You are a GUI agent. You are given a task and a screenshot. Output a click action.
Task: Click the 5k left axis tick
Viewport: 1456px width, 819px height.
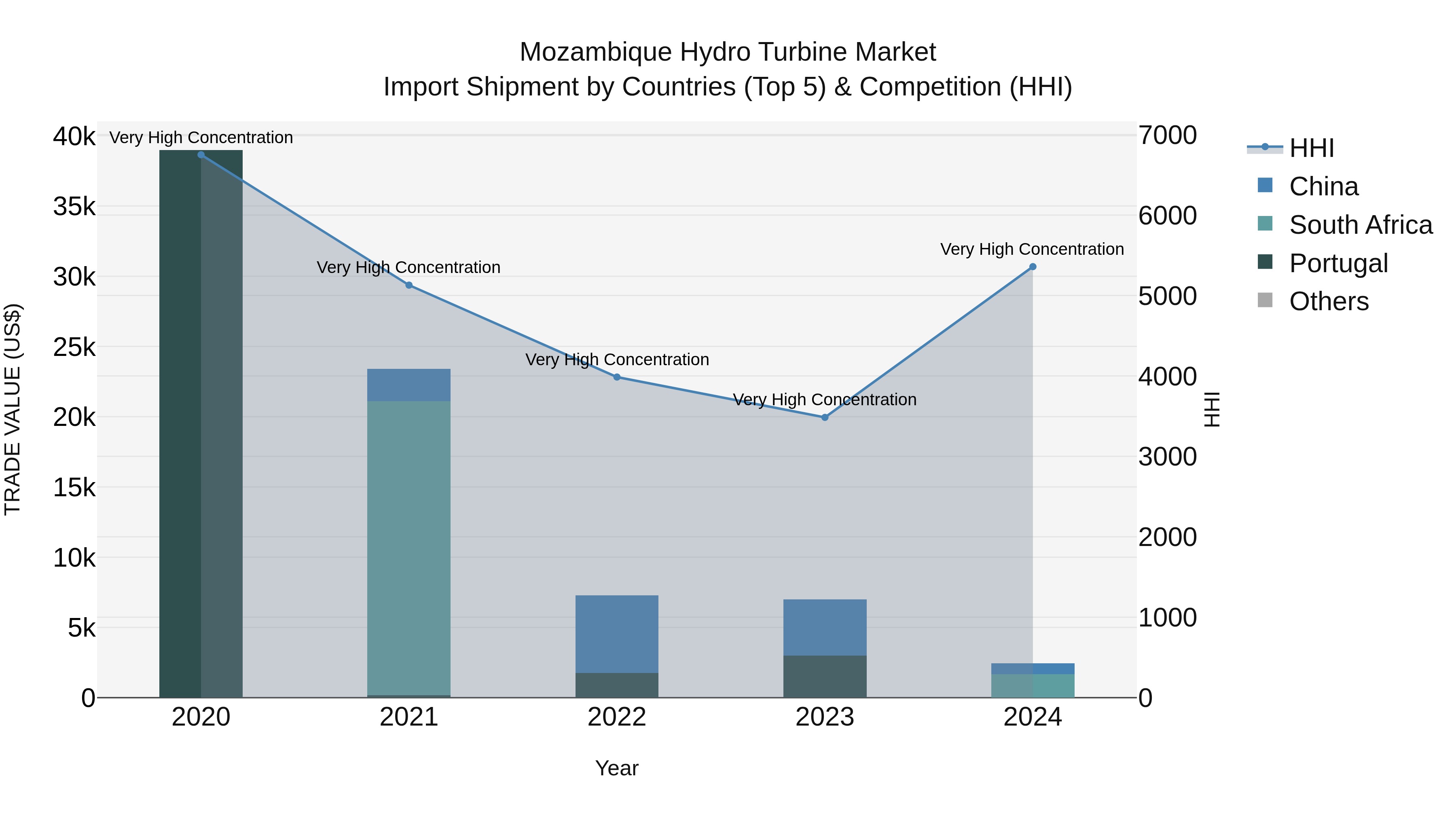coord(82,629)
